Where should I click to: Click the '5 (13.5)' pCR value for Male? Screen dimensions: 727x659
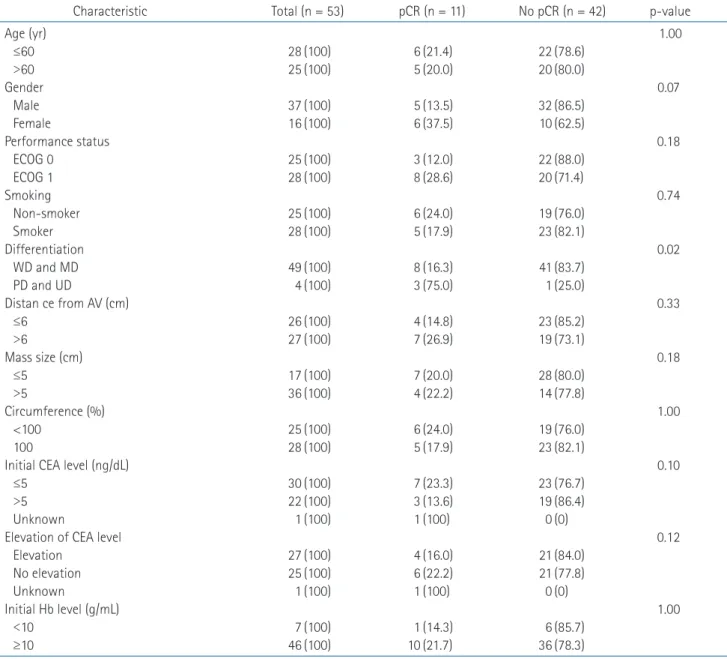[x=433, y=105]
